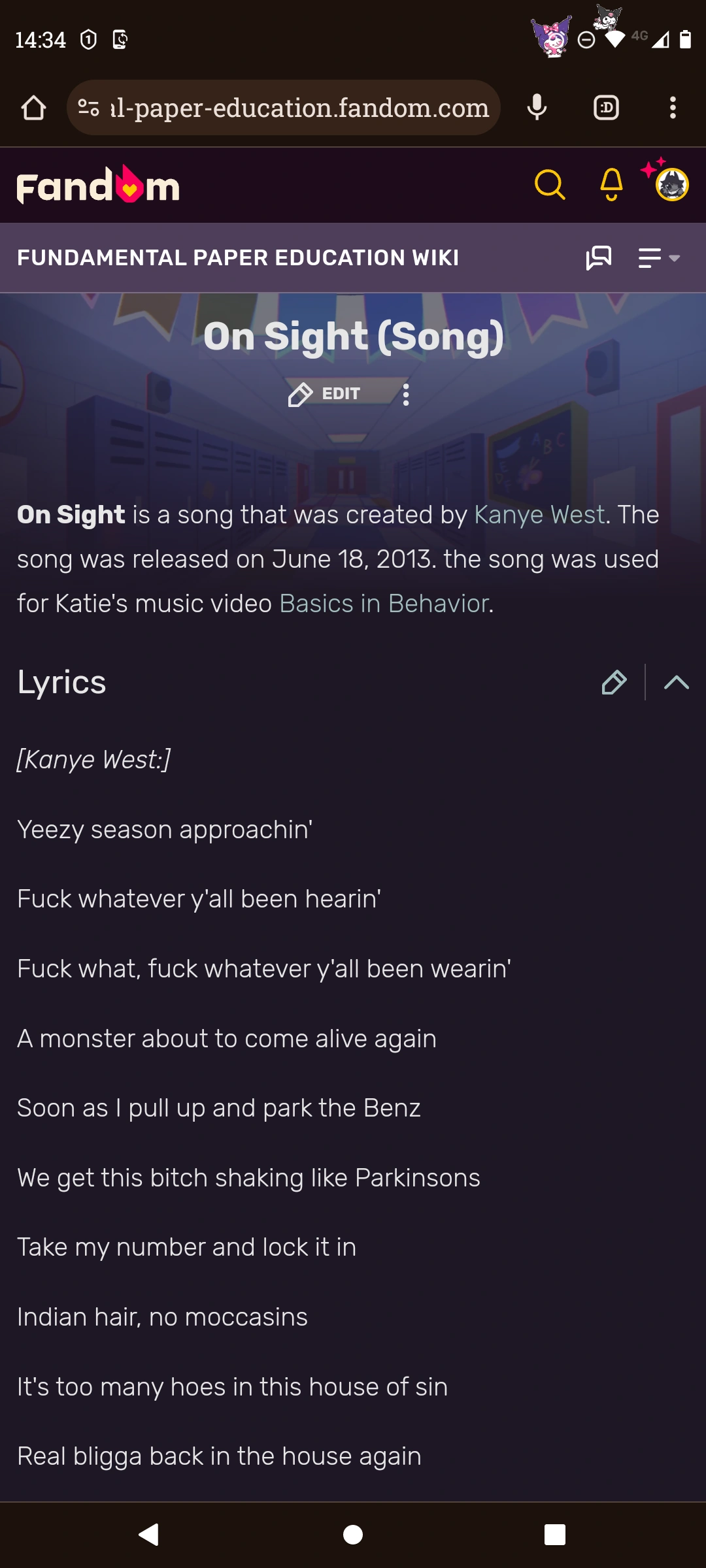Image resolution: width=706 pixels, height=1568 pixels.
Task: Open the wiki discussions icon
Action: coord(598,258)
